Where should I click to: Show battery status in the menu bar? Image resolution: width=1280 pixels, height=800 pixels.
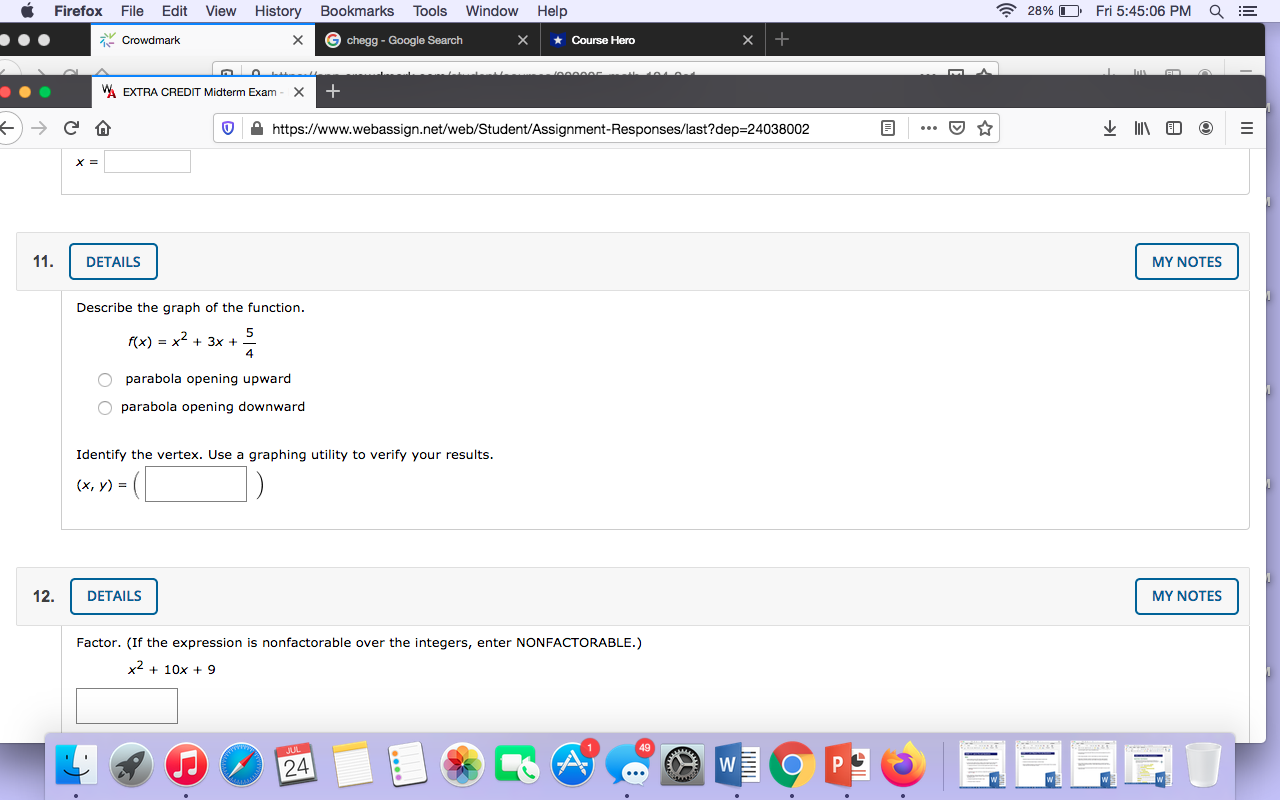1068,11
